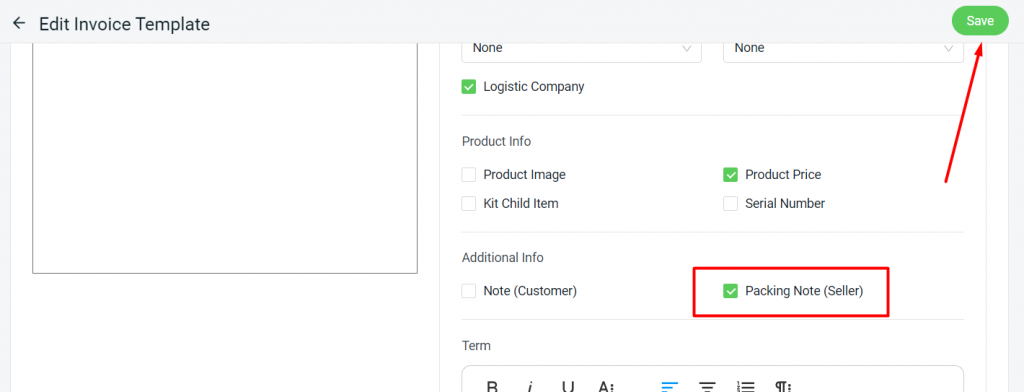Click the invoice preview area
Image resolution: width=1024 pixels, height=392 pixels.
pos(225,159)
